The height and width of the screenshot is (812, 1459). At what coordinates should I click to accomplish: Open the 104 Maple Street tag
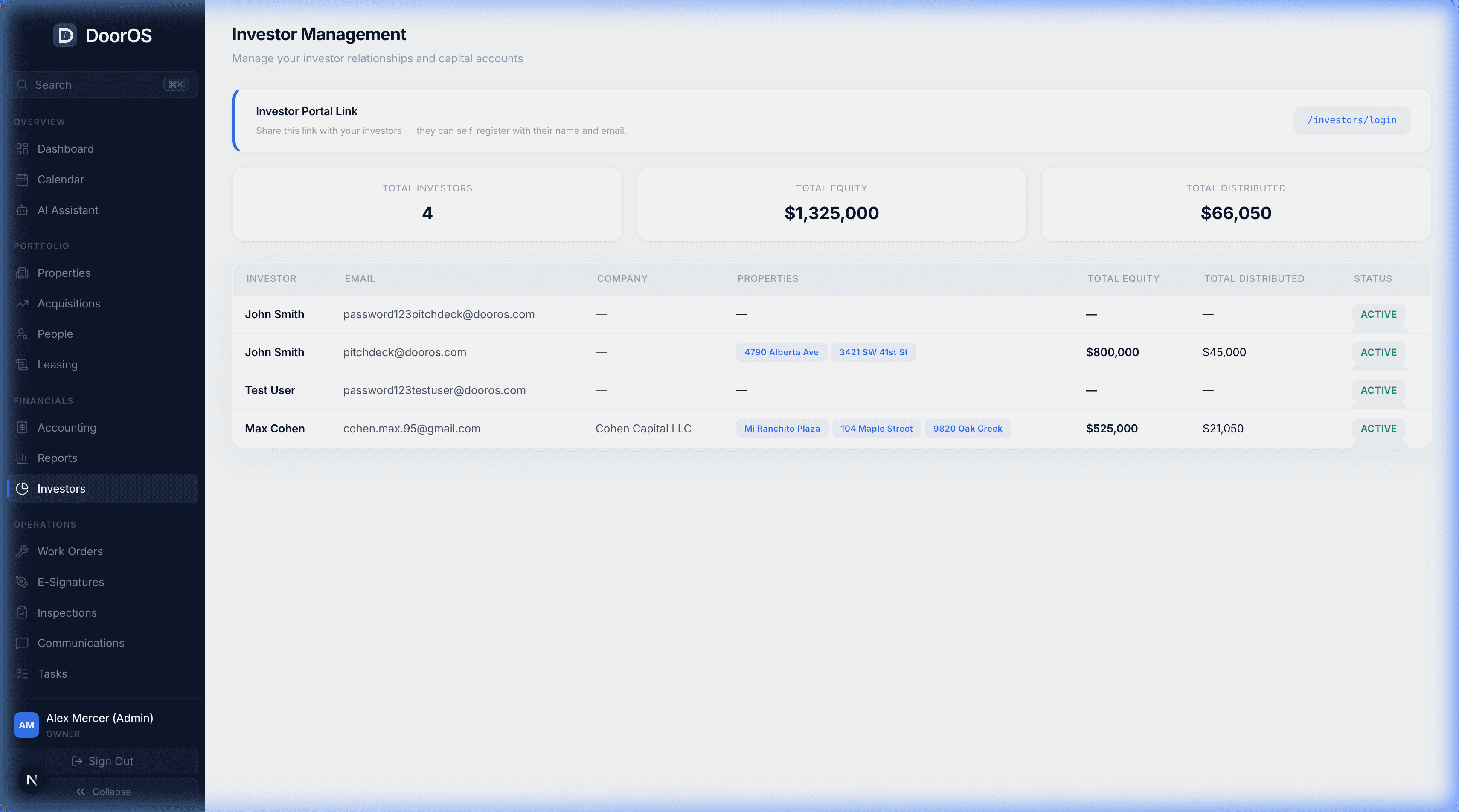tap(876, 429)
